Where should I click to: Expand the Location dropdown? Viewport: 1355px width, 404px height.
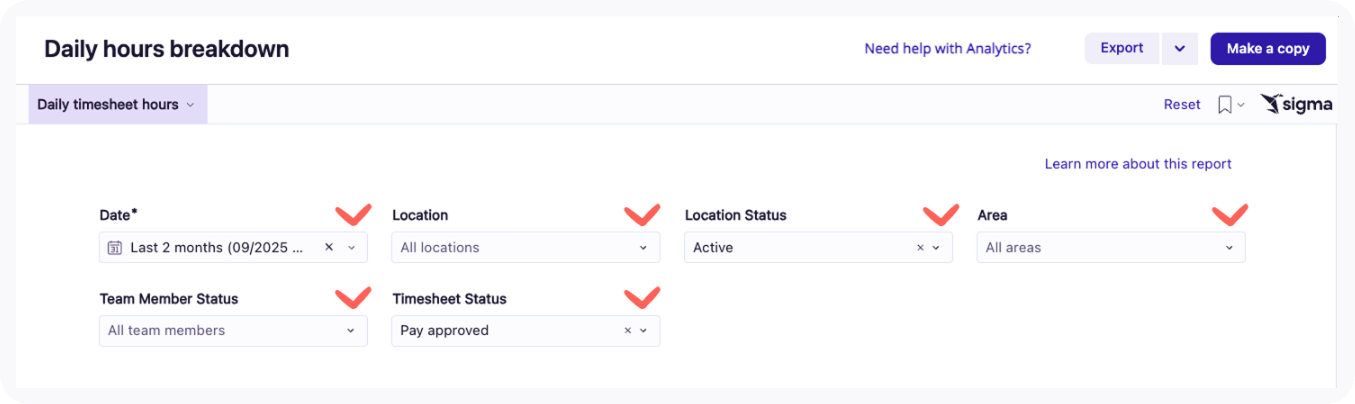point(643,248)
